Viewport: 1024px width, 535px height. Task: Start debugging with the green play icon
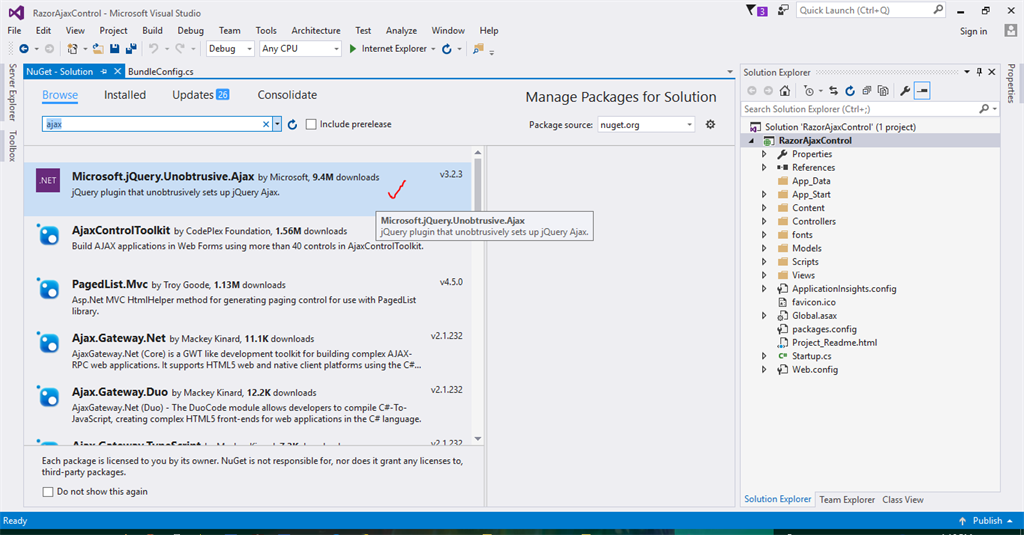[x=353, y=49]
